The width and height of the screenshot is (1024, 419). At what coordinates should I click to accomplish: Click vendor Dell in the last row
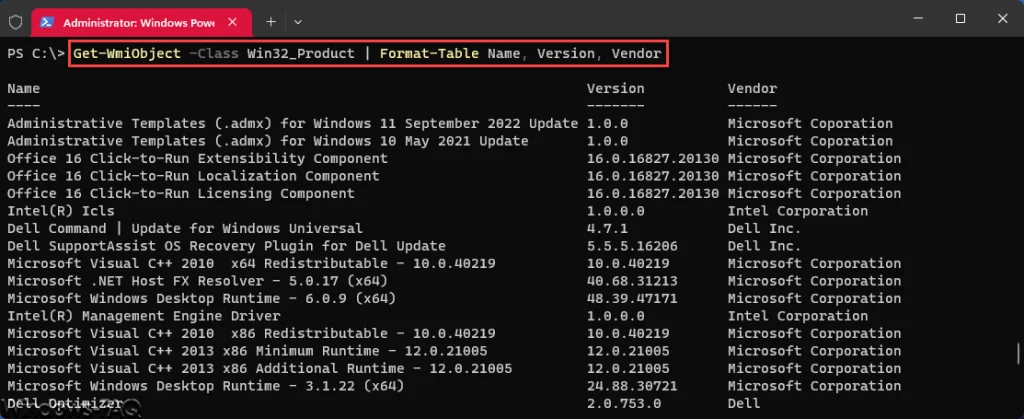tap(744, 403)
